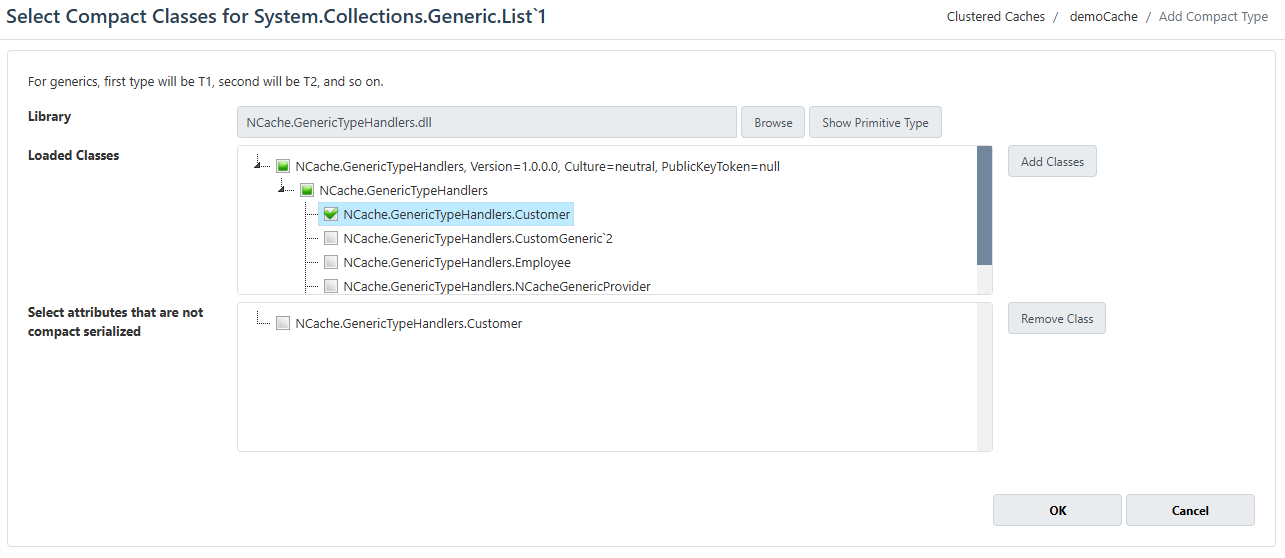Select the Customer entry text in attributes panel
The width and height of the screenshot is (1285, 558).
pyautogui.click(x=409, y=324)
